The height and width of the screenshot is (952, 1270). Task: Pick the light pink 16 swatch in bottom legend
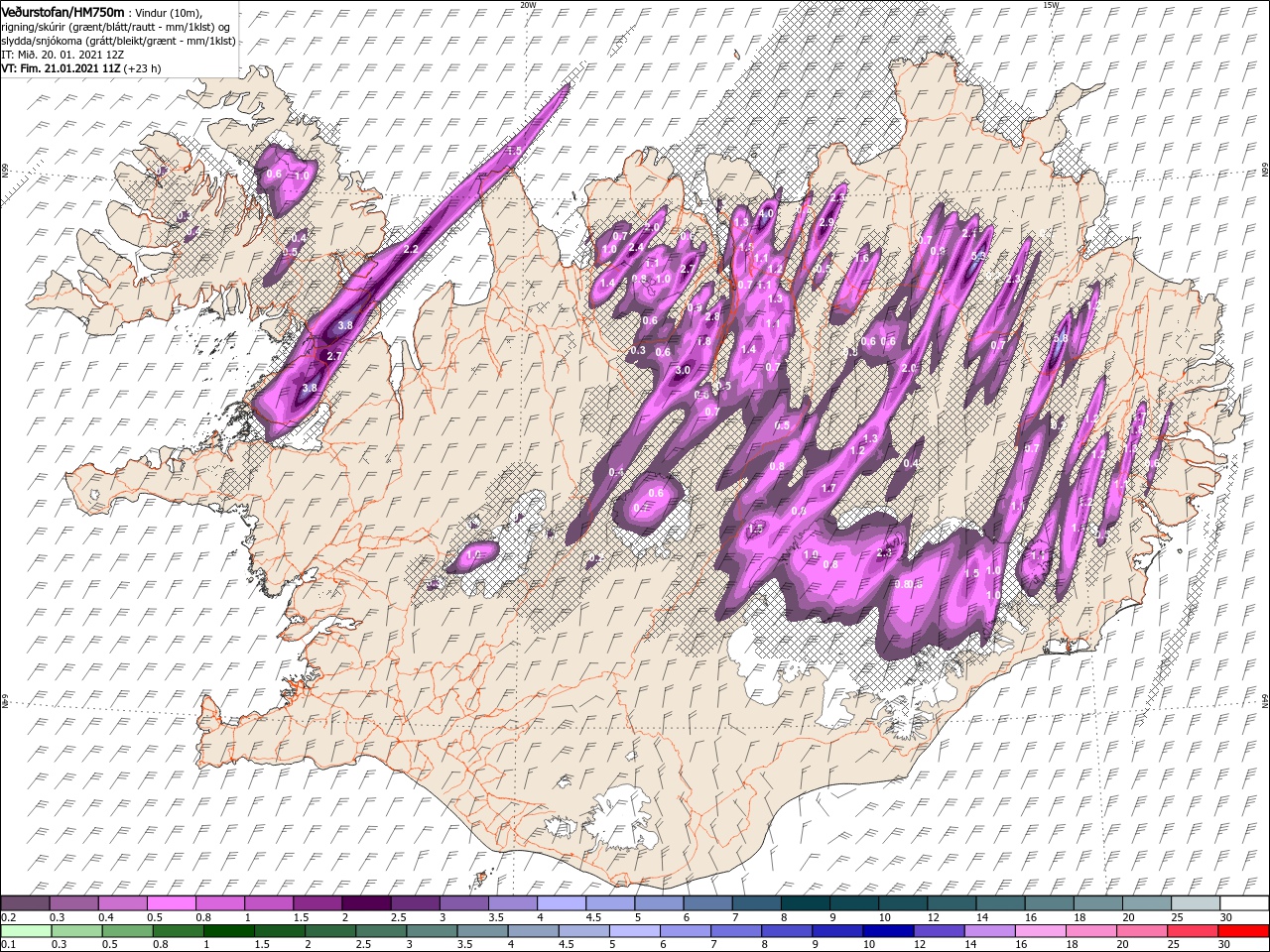(1041, 930)
